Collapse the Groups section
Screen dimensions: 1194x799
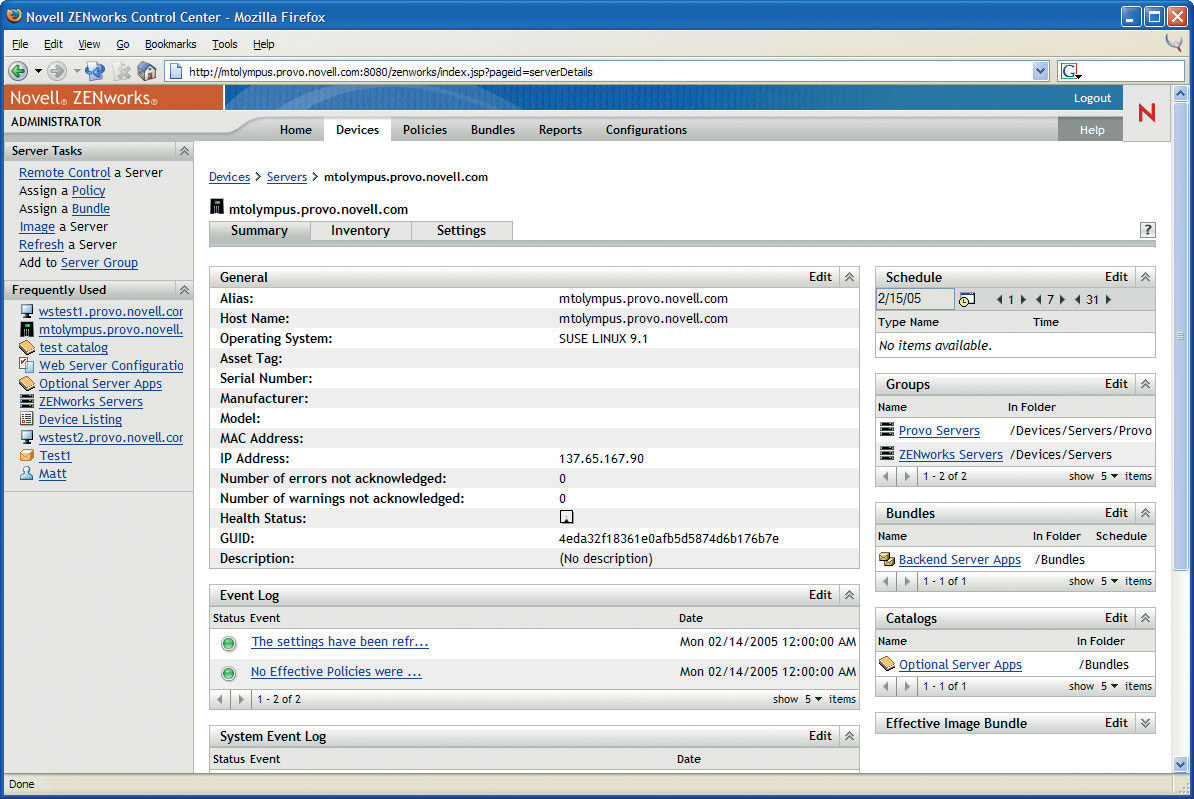[x=1145, y=384]
